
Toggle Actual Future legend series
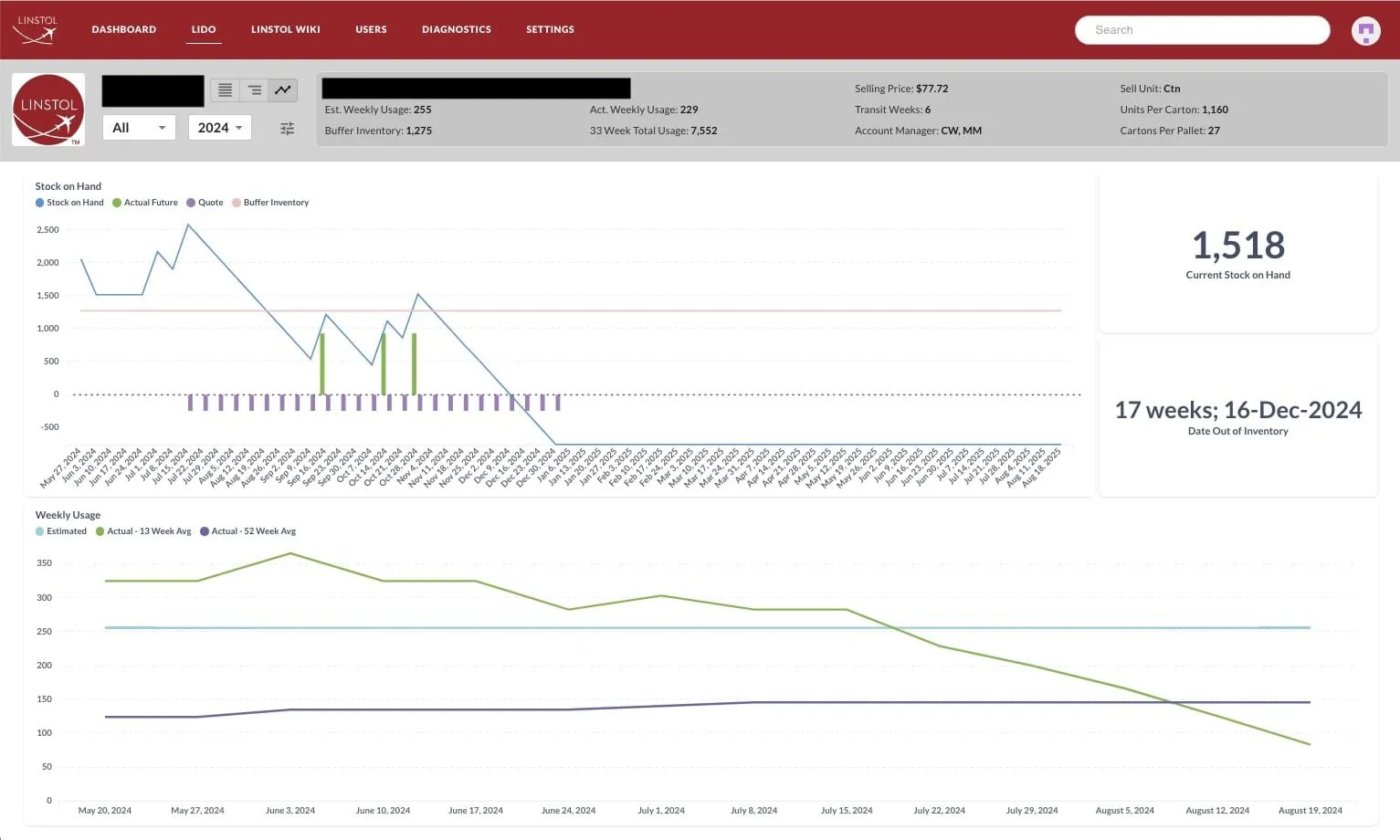[x=145, y=203]
